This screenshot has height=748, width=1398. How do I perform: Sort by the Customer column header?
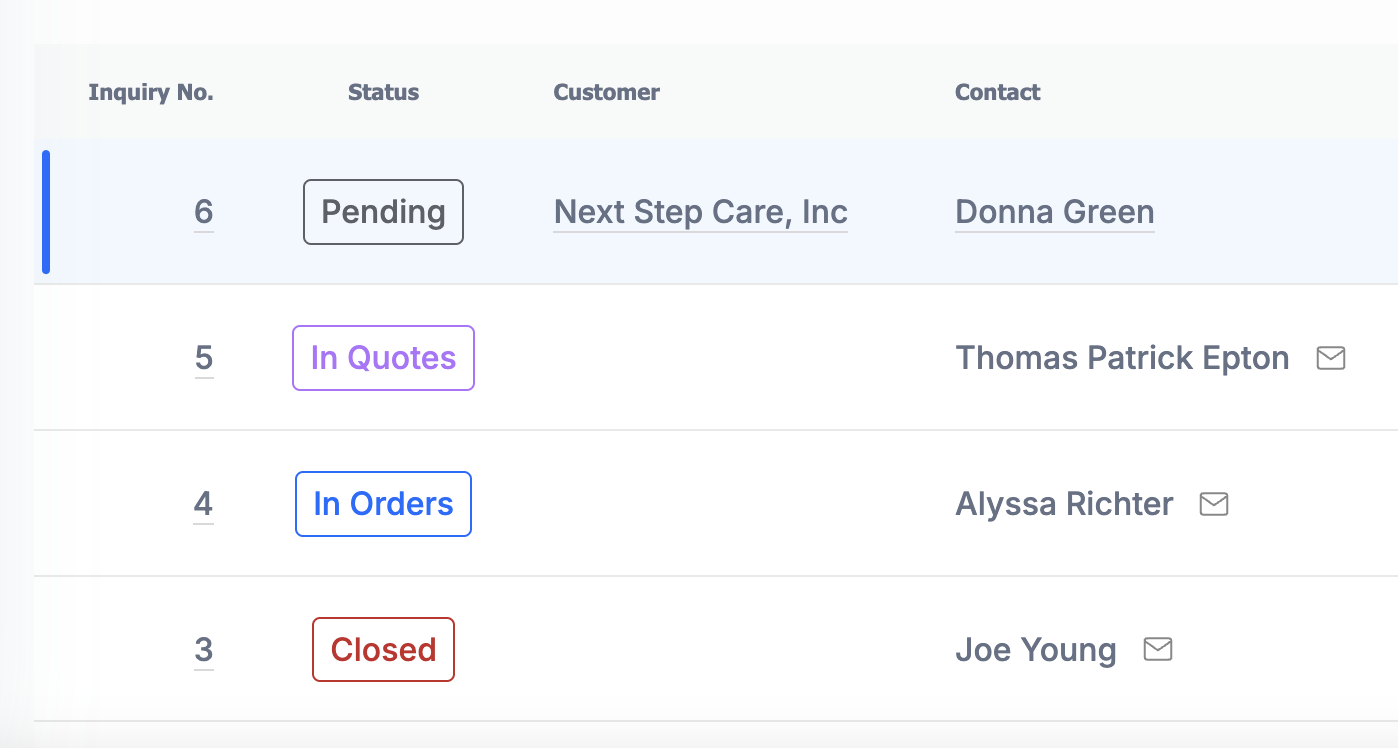[607, 93]
